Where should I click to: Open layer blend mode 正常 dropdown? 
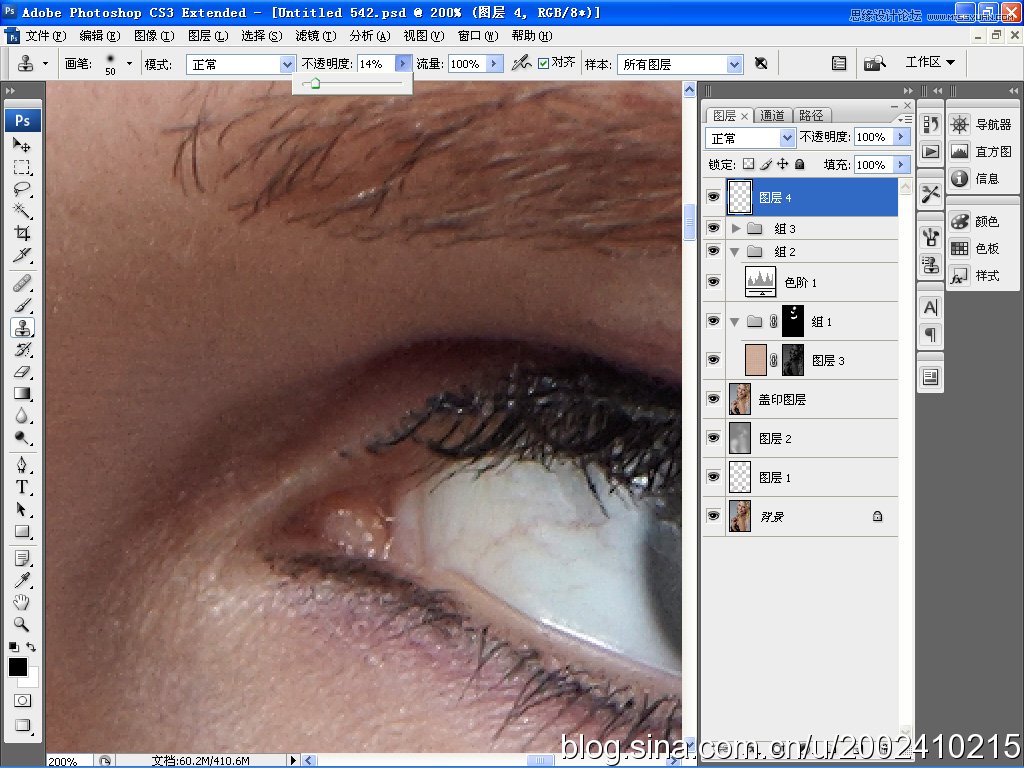point(750,138)
